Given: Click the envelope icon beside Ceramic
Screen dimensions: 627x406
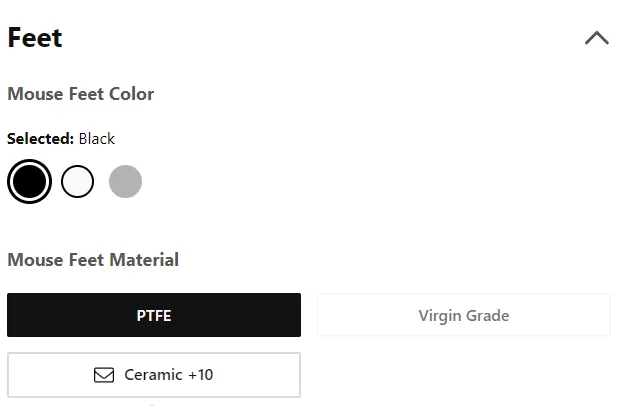Looking at the screenshot, I should pyautogui.click(x=104, y=375).
